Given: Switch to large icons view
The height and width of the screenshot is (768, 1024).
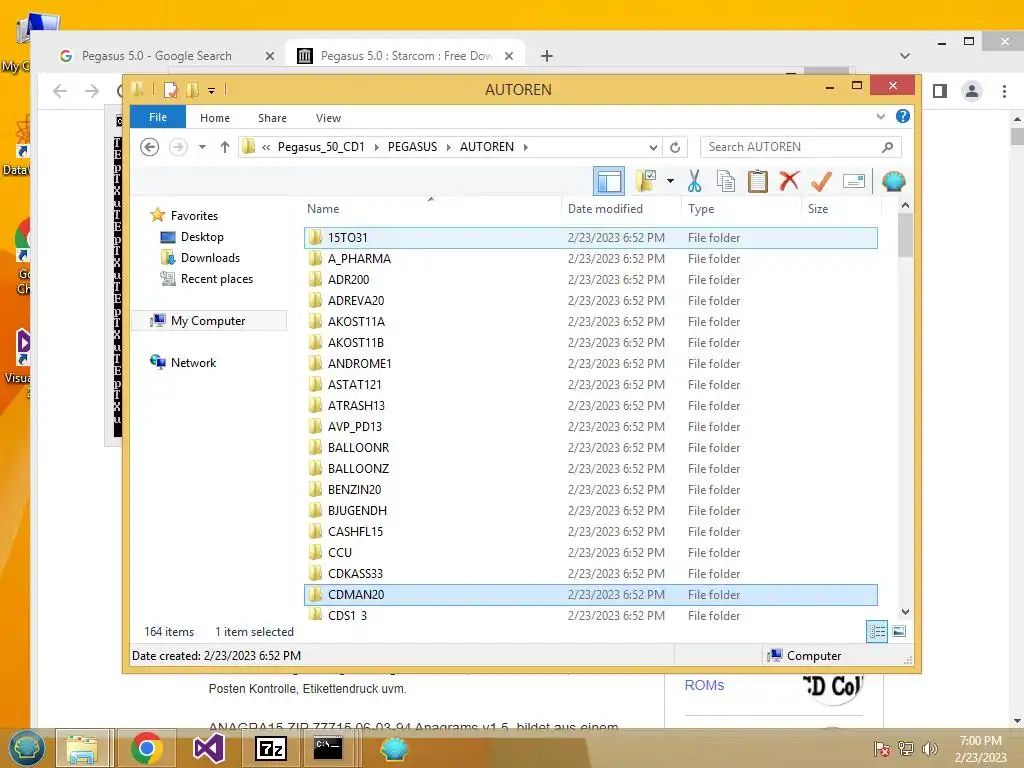Looking at the screenshot, I should (x=899, y=632).
